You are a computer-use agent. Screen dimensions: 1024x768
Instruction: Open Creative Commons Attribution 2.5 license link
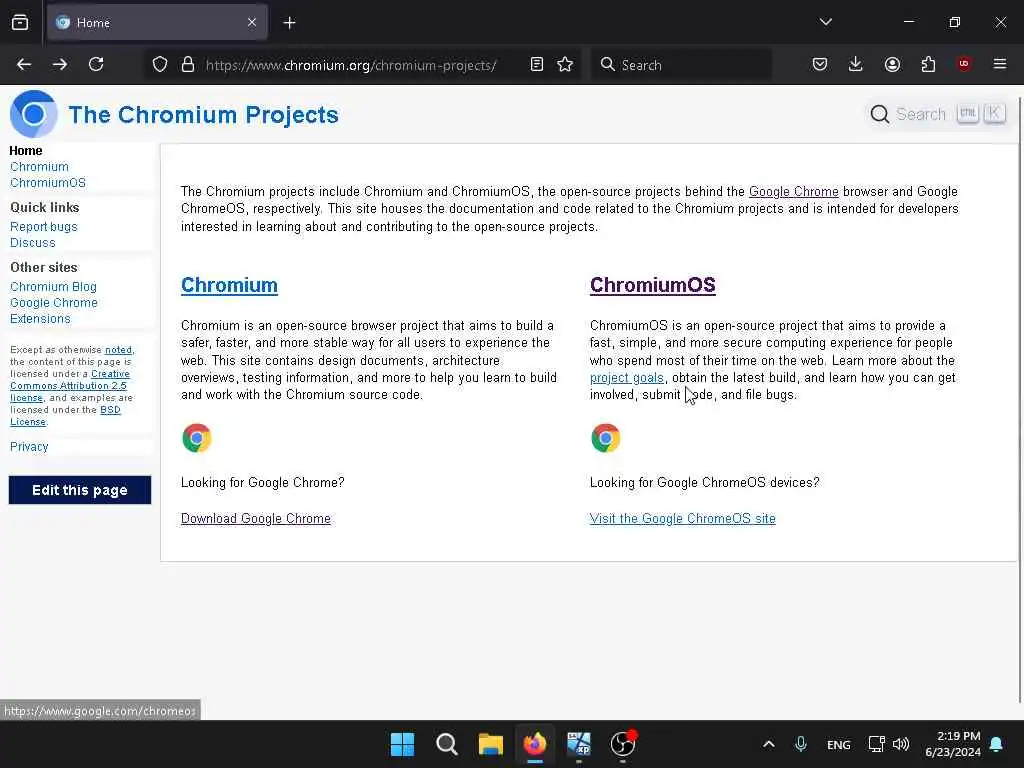[69, 386]
